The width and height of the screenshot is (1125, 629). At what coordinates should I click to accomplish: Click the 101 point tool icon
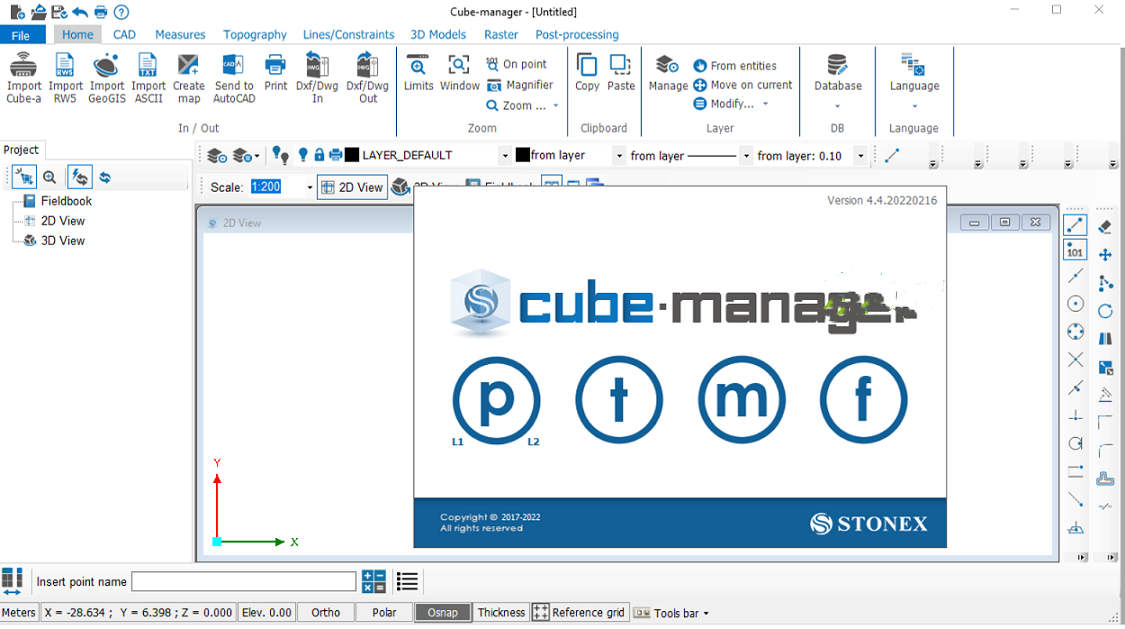pos(1075,250)
